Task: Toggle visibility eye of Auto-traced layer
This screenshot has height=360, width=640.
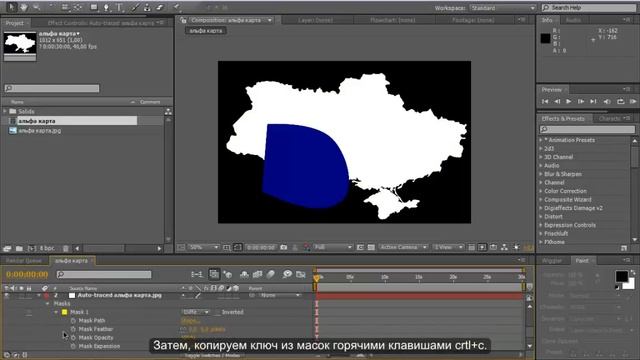Action: point(7,295)
